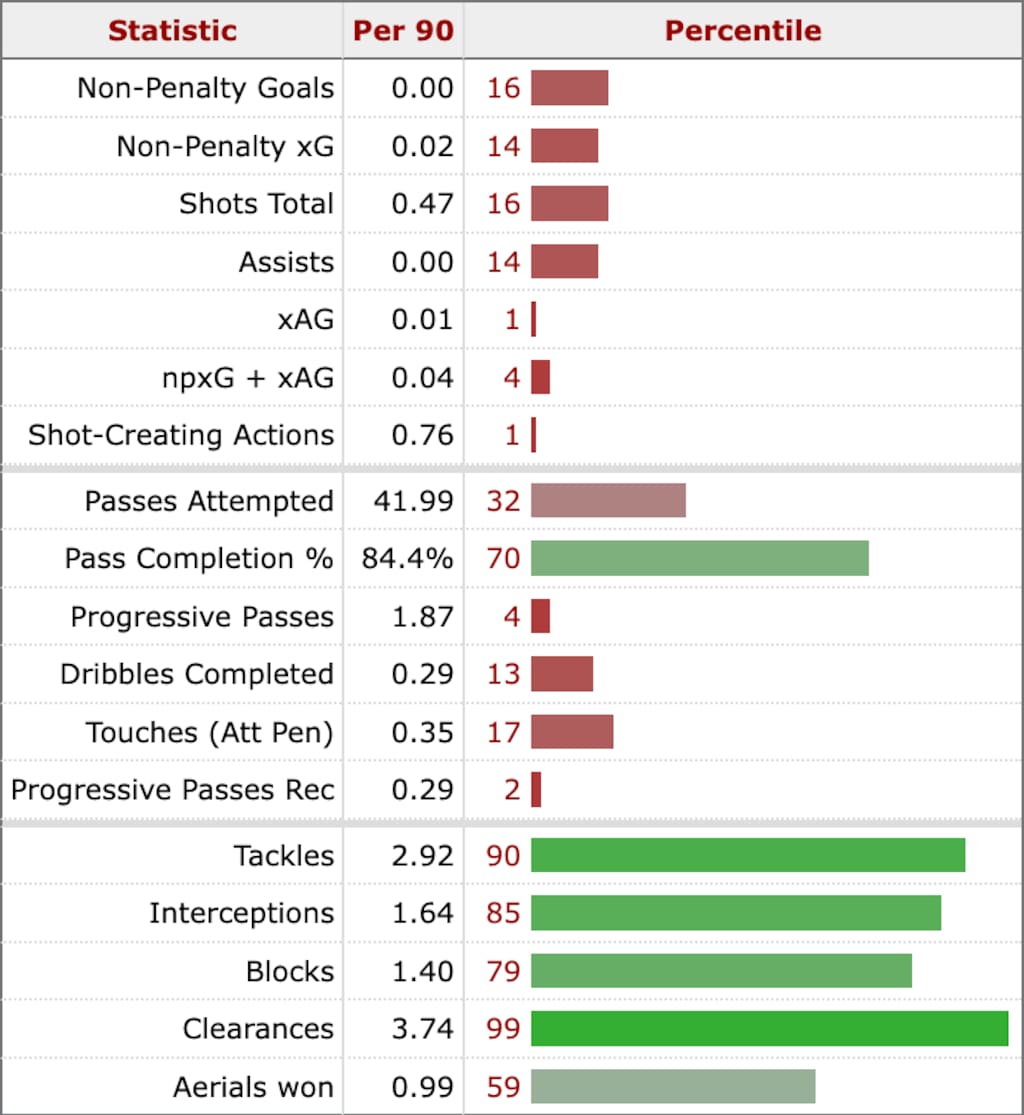Viewport: 1024px width, 1115px height.
Task: Select the Non-Penalty Goals statistic label
Action: (x=205, y=88)
